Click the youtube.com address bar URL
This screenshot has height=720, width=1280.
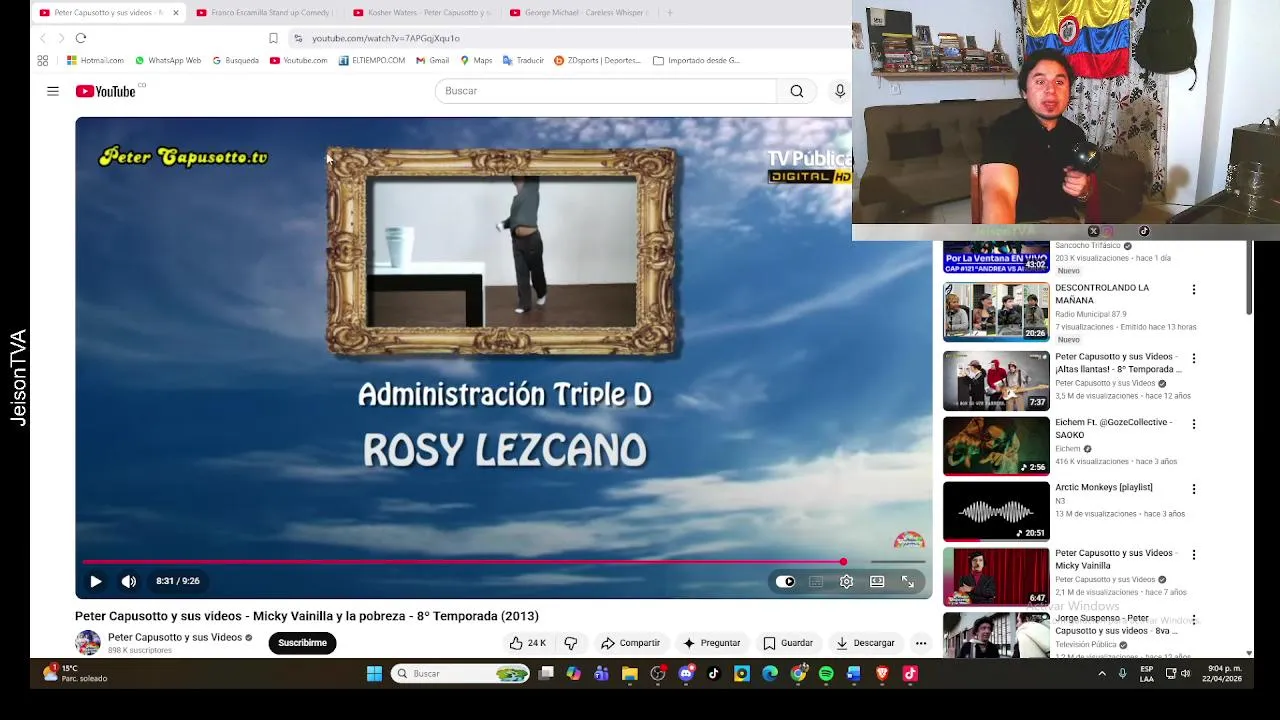[x=386, y=38]
